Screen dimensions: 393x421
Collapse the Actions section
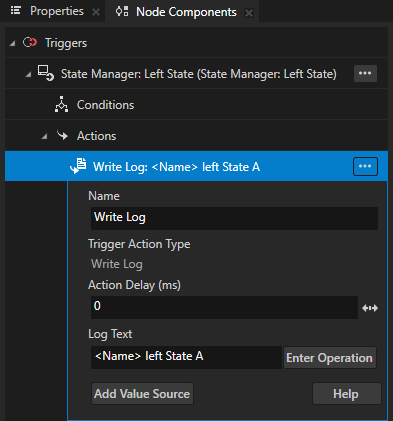tap(44, 136)
